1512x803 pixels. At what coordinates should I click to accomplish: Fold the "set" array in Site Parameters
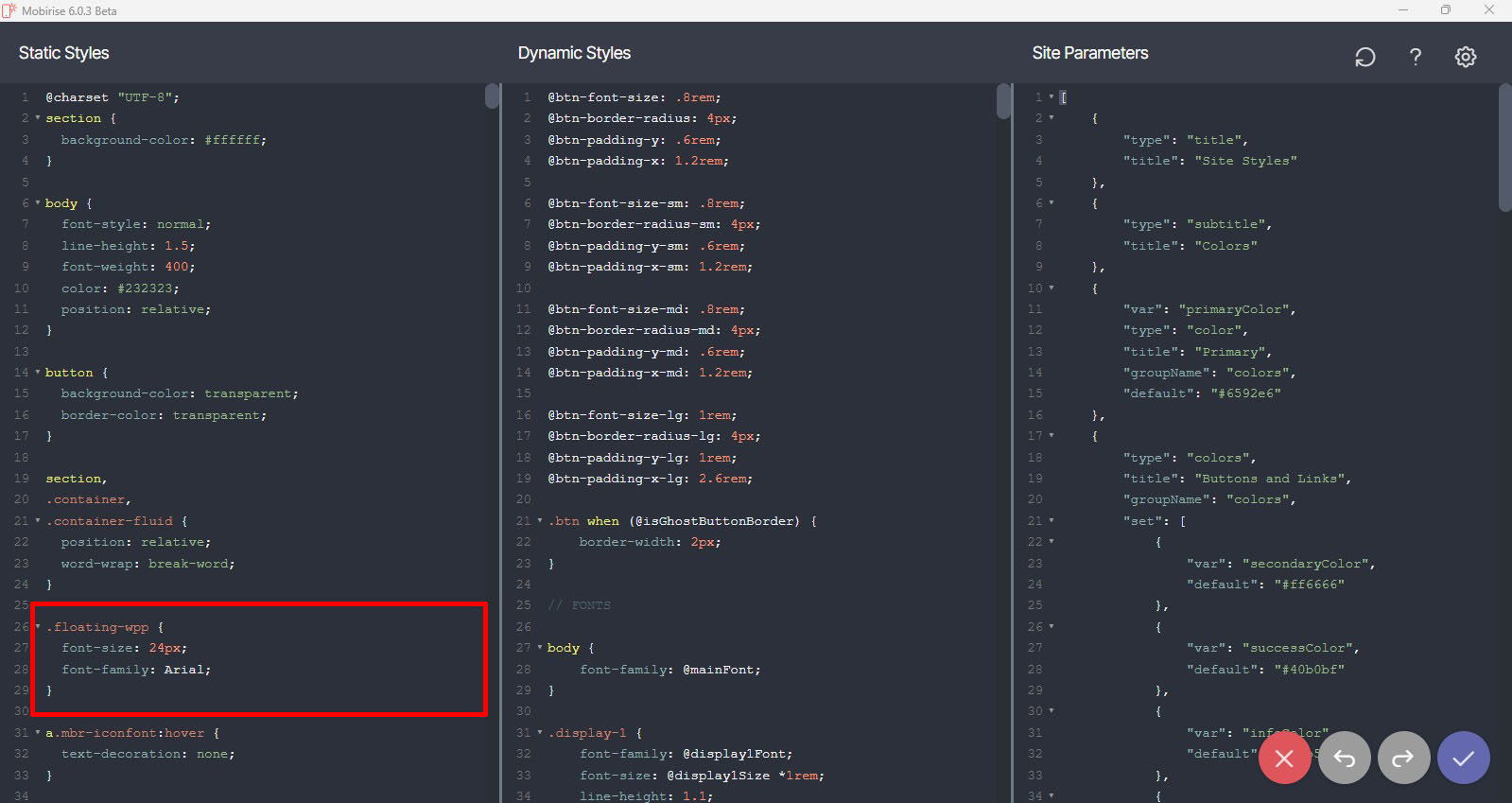click(1051, 521)
